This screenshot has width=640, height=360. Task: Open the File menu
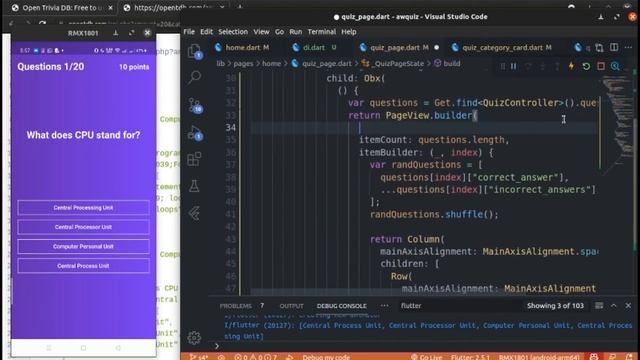[189, 32]
